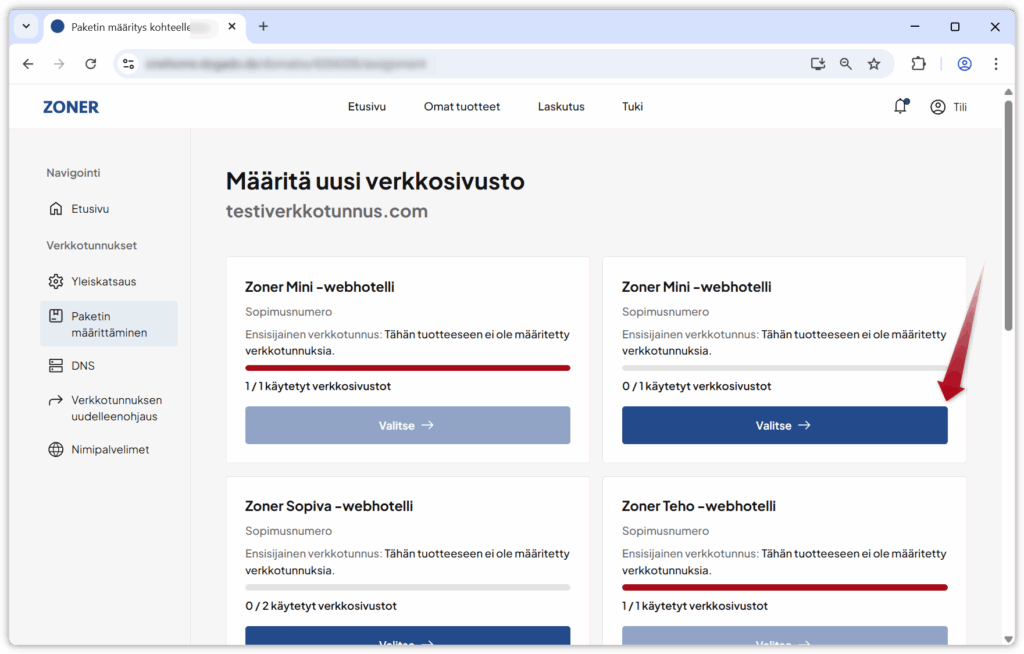Click the browser zoom magnifier icon
Viewport: 1024px width, 654px height.
(846, 64)
